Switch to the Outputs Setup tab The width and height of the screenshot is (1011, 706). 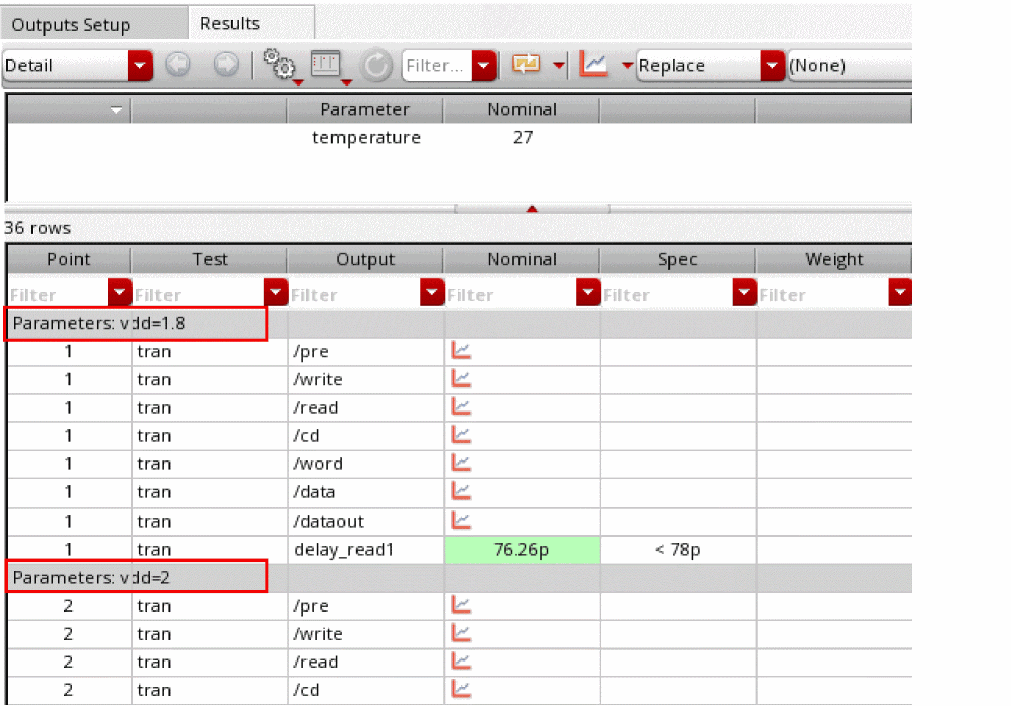(x=71, y=25)
